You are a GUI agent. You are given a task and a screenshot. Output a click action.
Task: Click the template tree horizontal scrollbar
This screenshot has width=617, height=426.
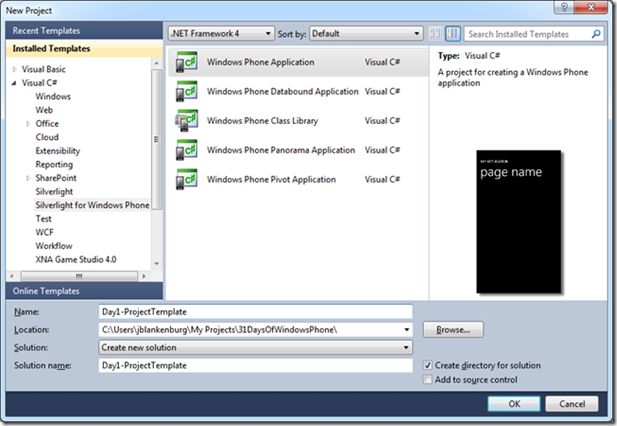click(x=79, y=276)
